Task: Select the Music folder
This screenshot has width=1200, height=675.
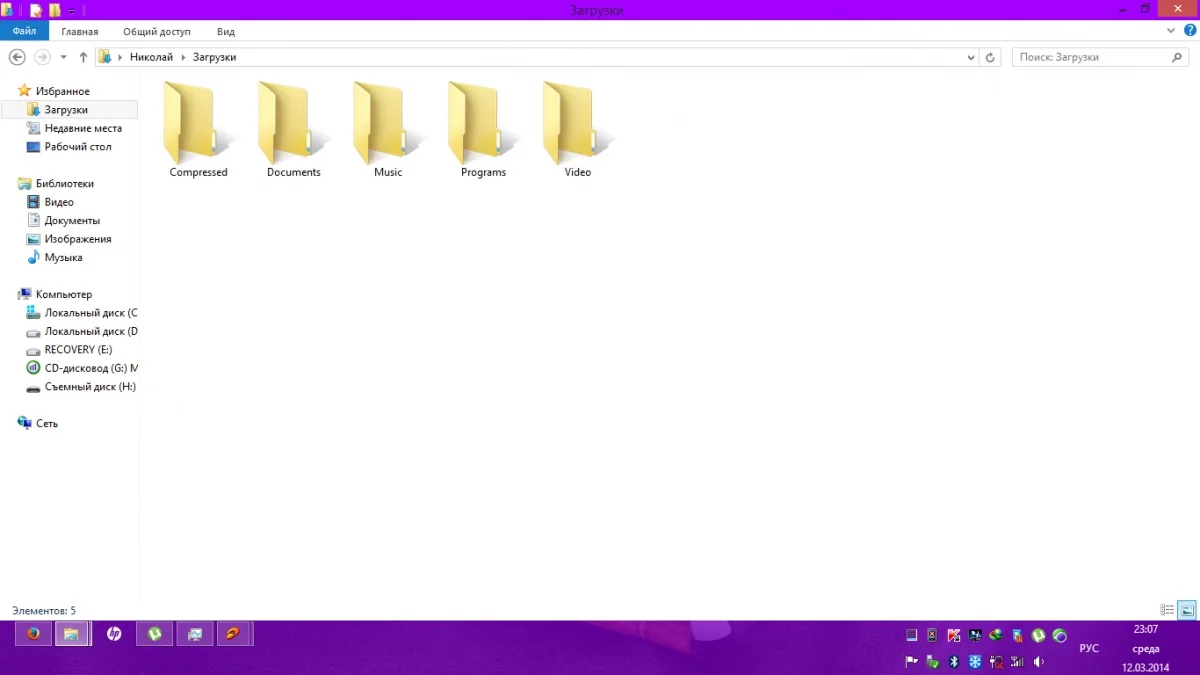Action: coord(388,130)
